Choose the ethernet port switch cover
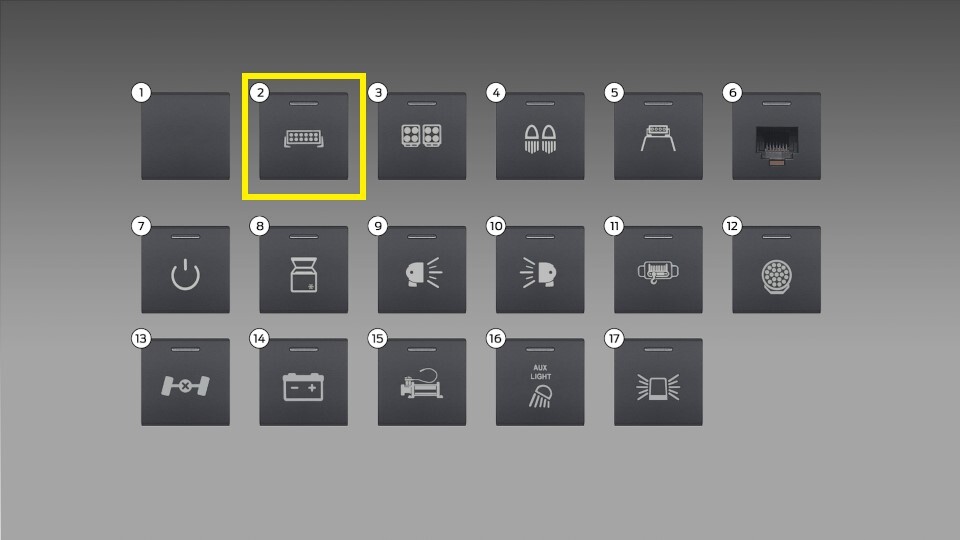This screenshot has height=540, width=960. click(776, 136)
